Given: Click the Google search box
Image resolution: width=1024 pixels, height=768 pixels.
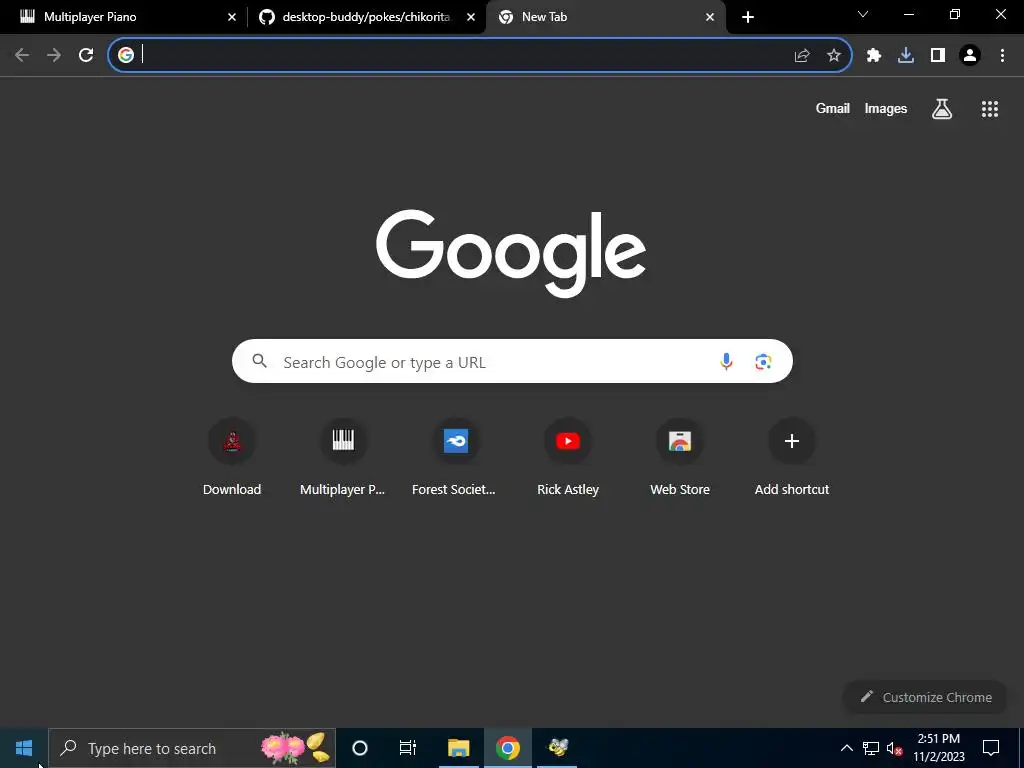Looking at the screenshot, I should point(512,361).
